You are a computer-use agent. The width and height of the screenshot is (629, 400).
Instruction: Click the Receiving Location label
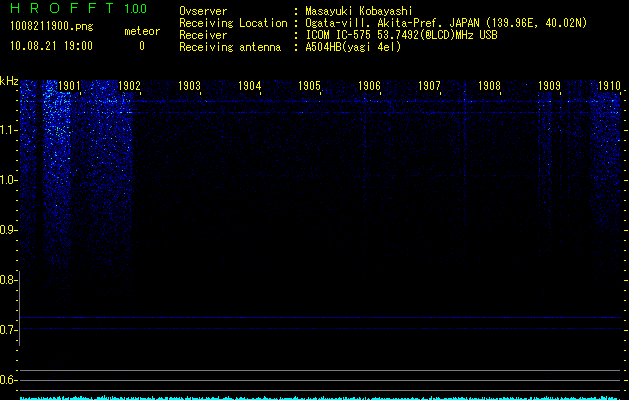(233, 23)
